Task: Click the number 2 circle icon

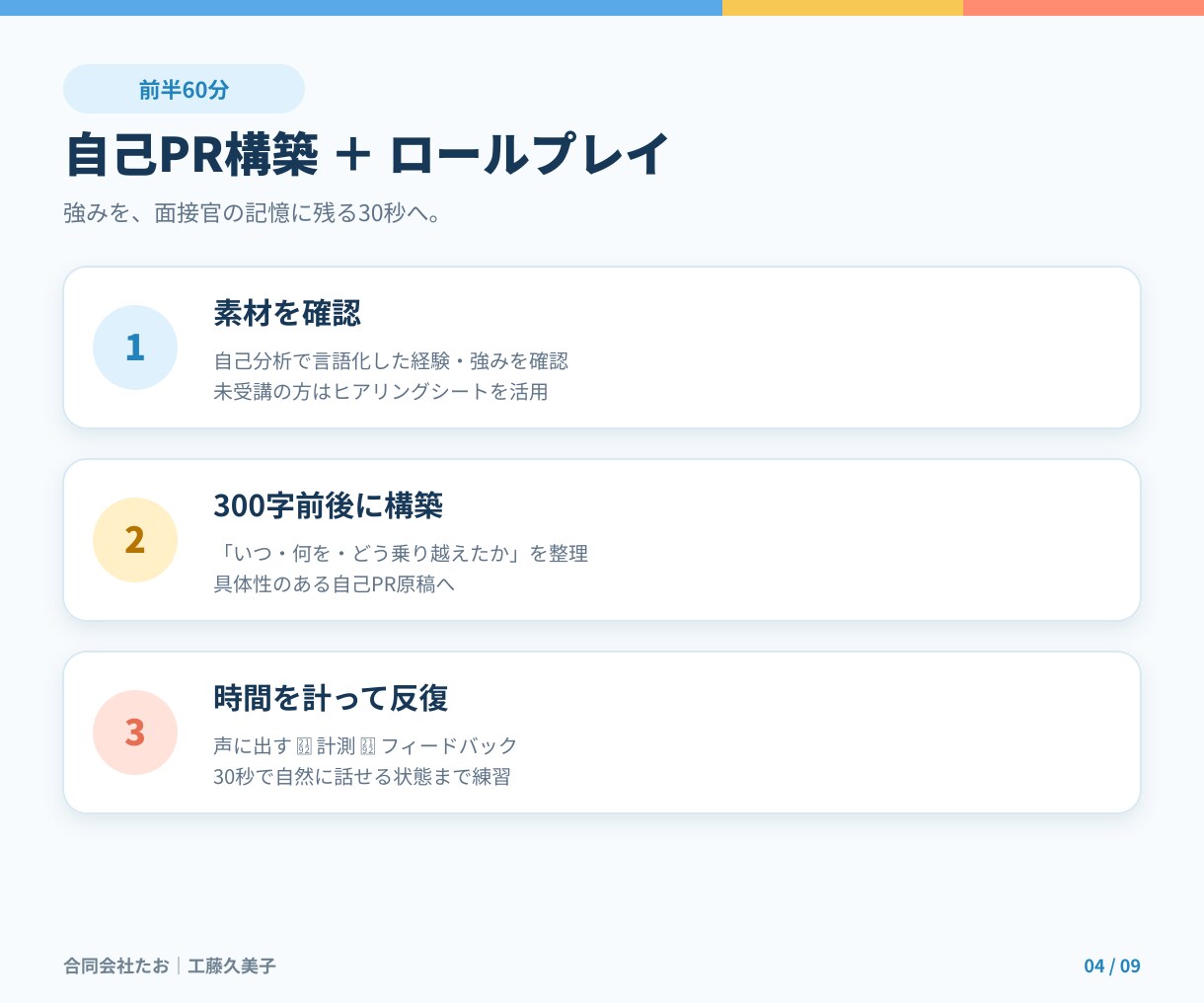Action: [x=135, y=540]
